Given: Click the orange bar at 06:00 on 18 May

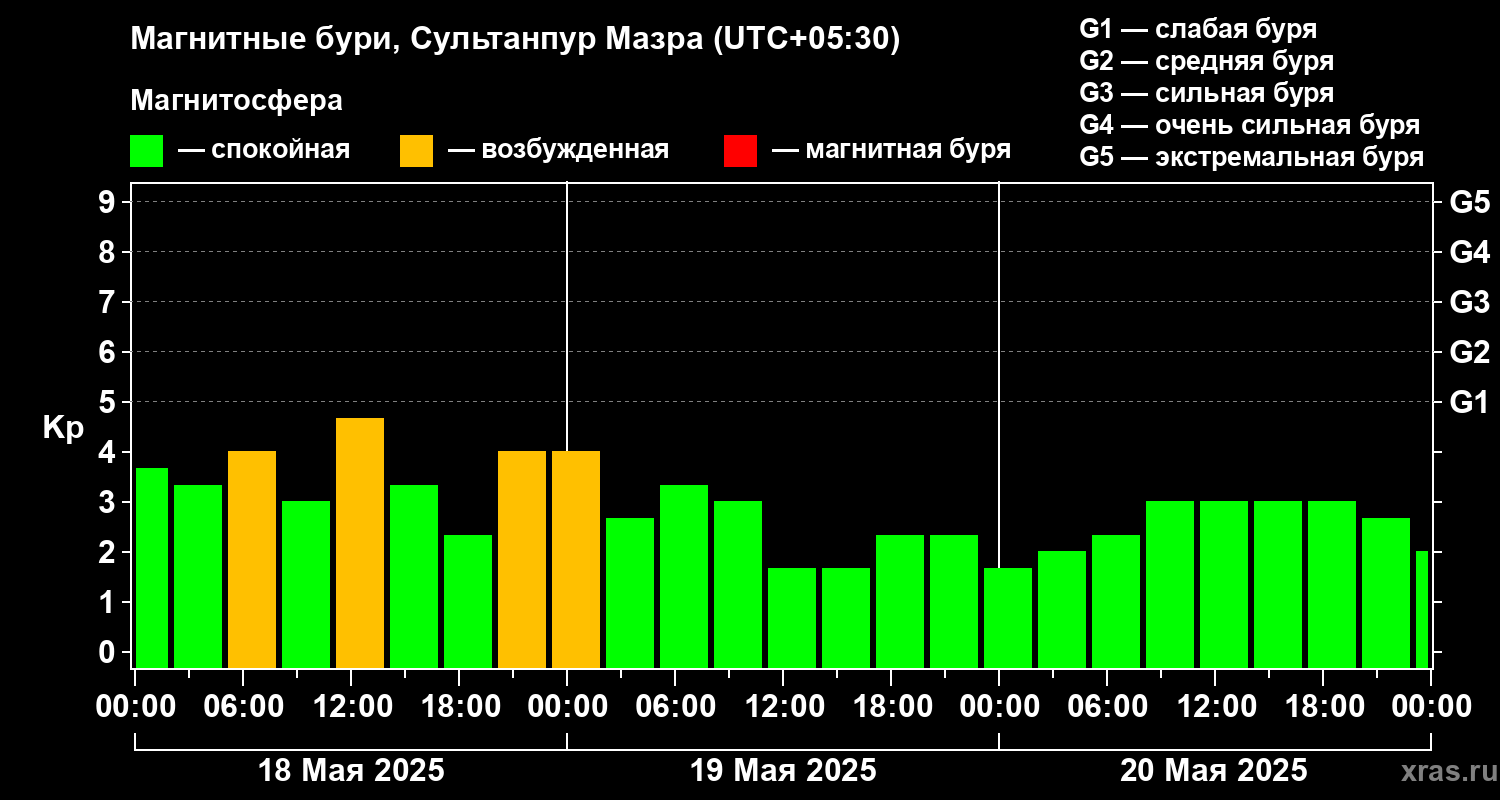Looking at the screenshot, I should 252,560.
